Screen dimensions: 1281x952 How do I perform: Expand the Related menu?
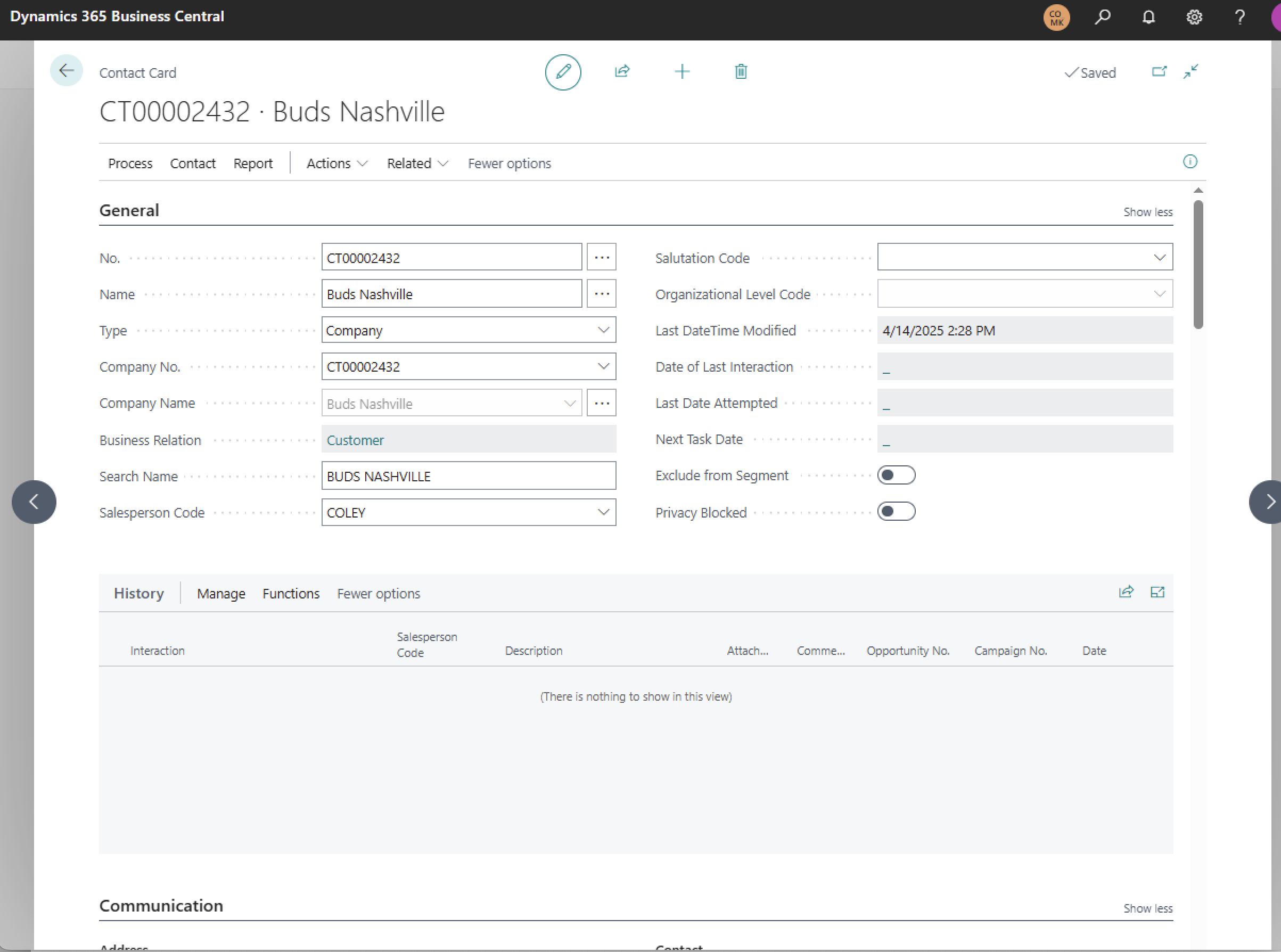pos(418,163)
